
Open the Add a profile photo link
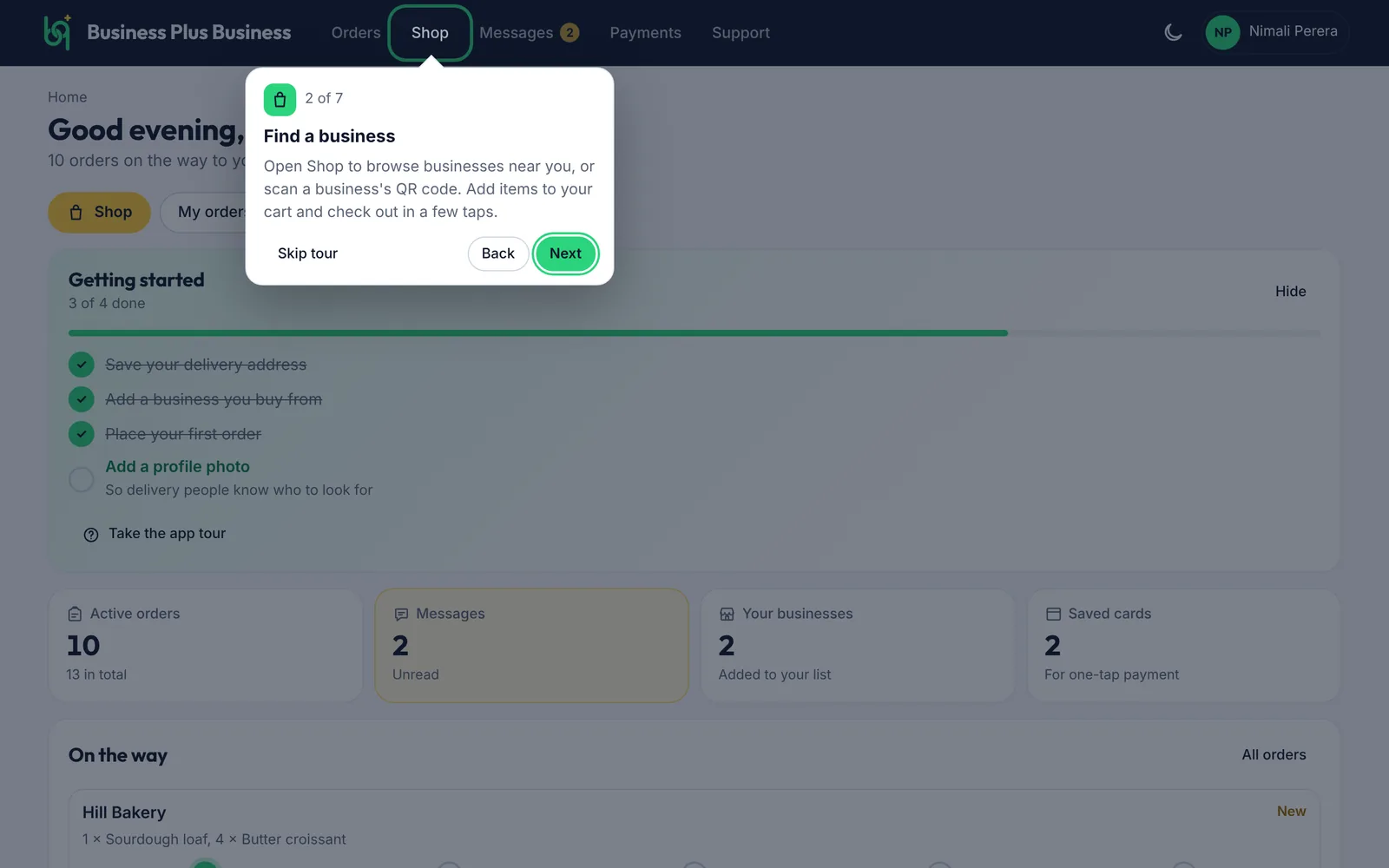click(177, 467)
